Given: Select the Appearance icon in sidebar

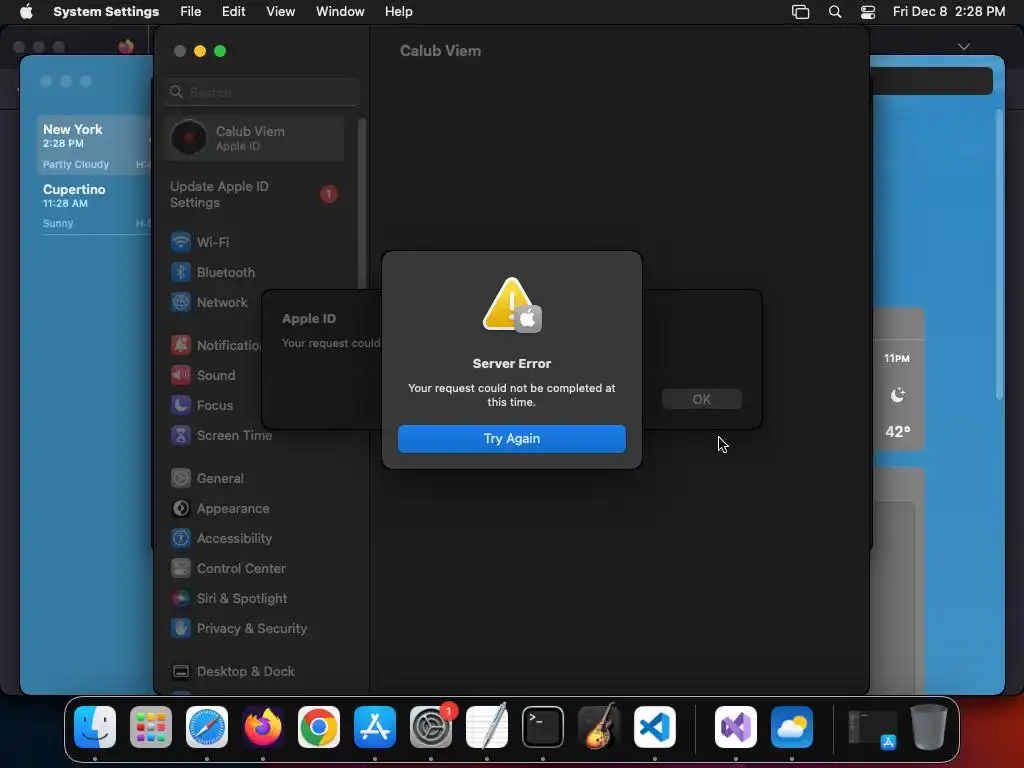Looking at the screenshot, I should click(x=181, y=508).
